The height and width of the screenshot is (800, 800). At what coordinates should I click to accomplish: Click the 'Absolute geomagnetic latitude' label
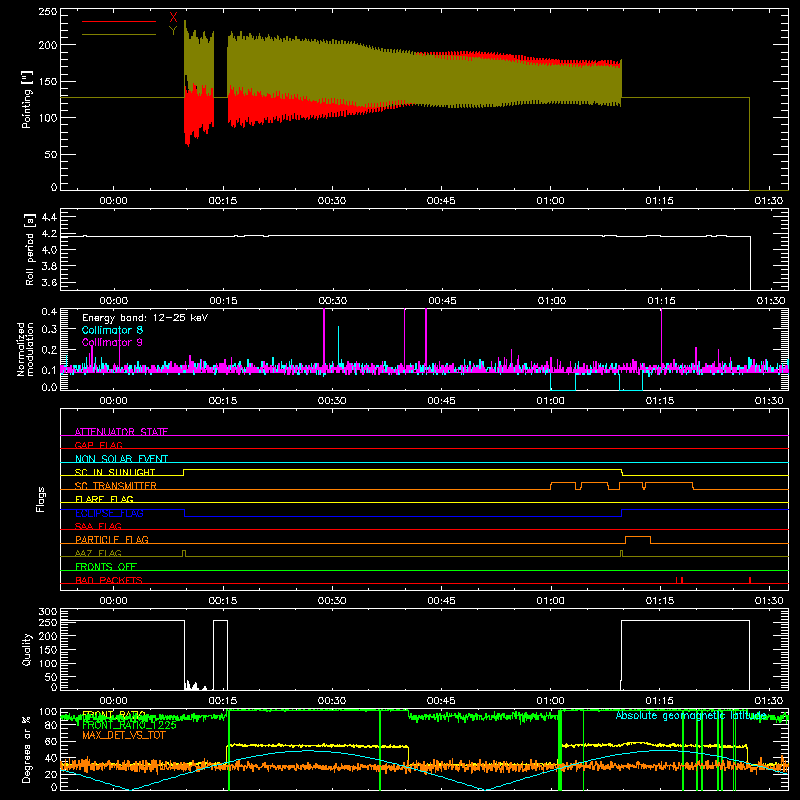[x=690, y=716]
